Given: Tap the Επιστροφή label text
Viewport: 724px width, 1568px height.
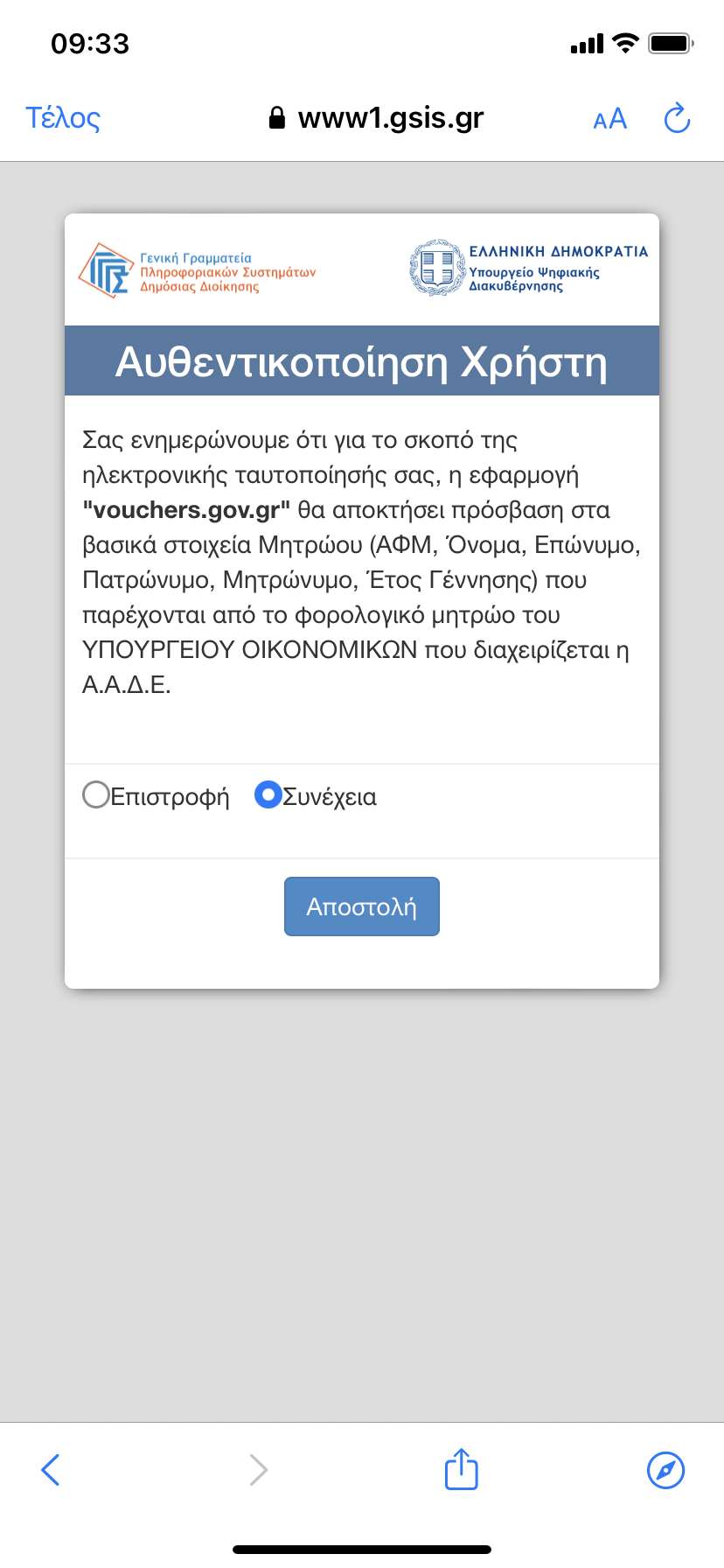Looking at the screenshot, I should pyautogui.click(x=171, y=797).
